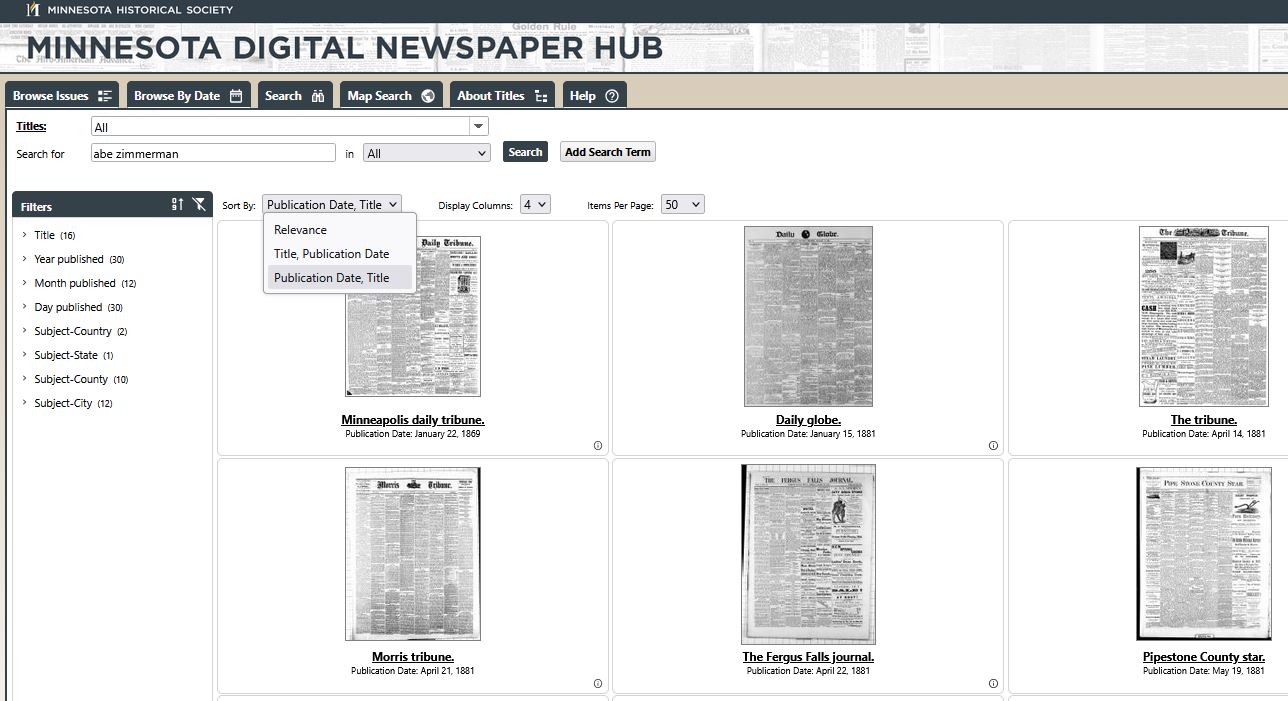
Task: Open the Titles dropdown arrow
Action: tap(479, 127)
